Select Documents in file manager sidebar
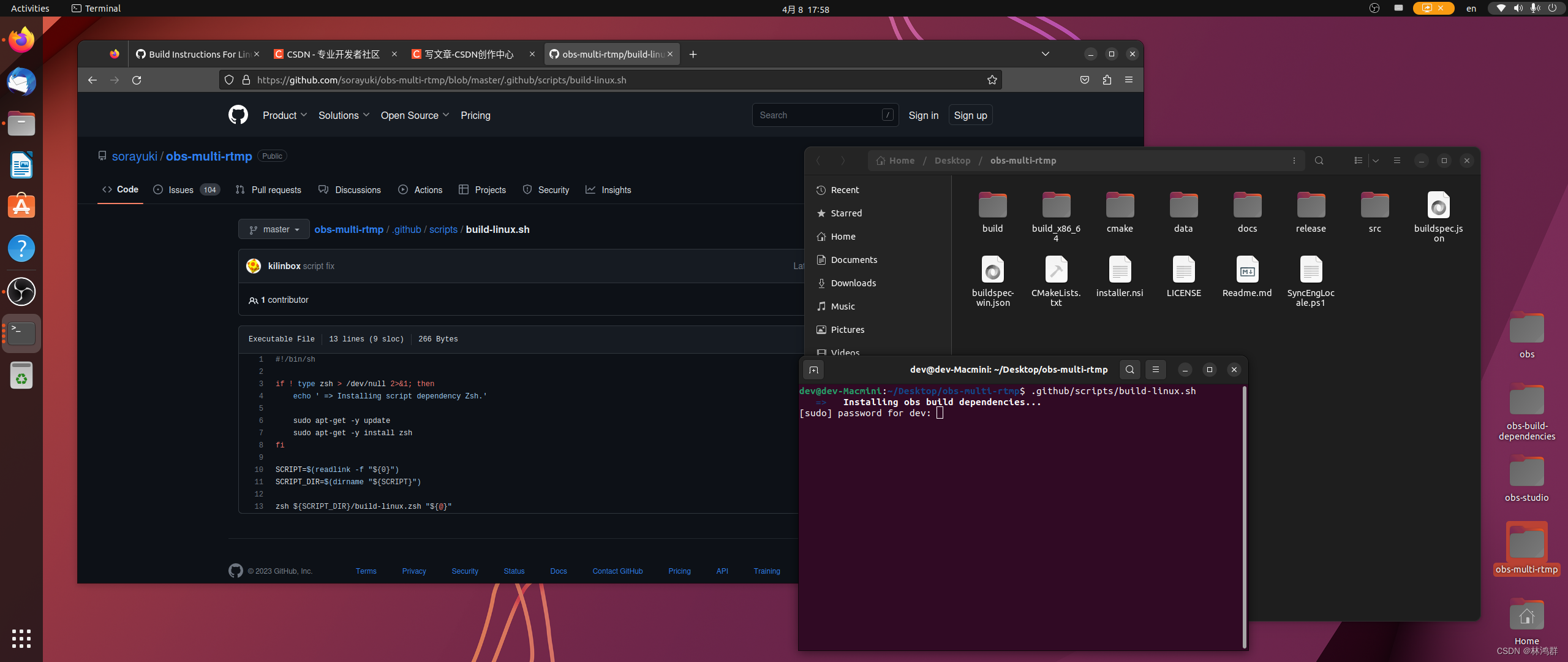 [x=878, y=260]
